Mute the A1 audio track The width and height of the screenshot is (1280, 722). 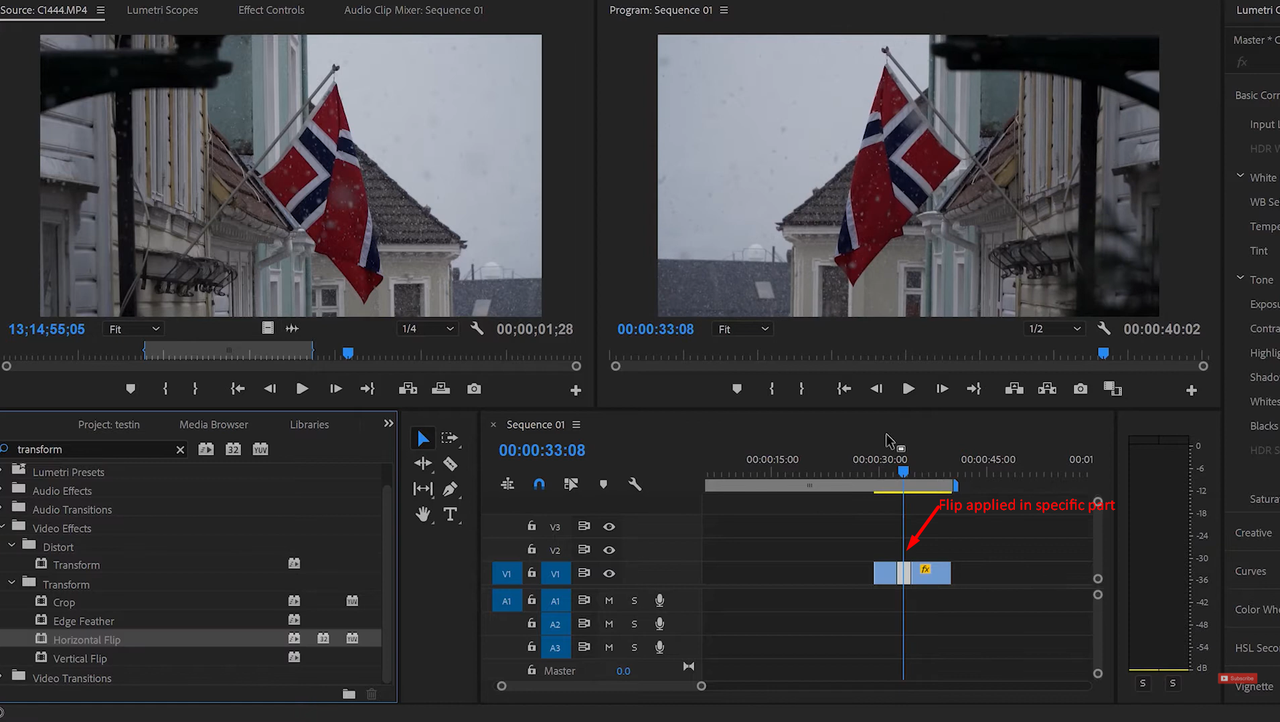[x=610, y=600]
